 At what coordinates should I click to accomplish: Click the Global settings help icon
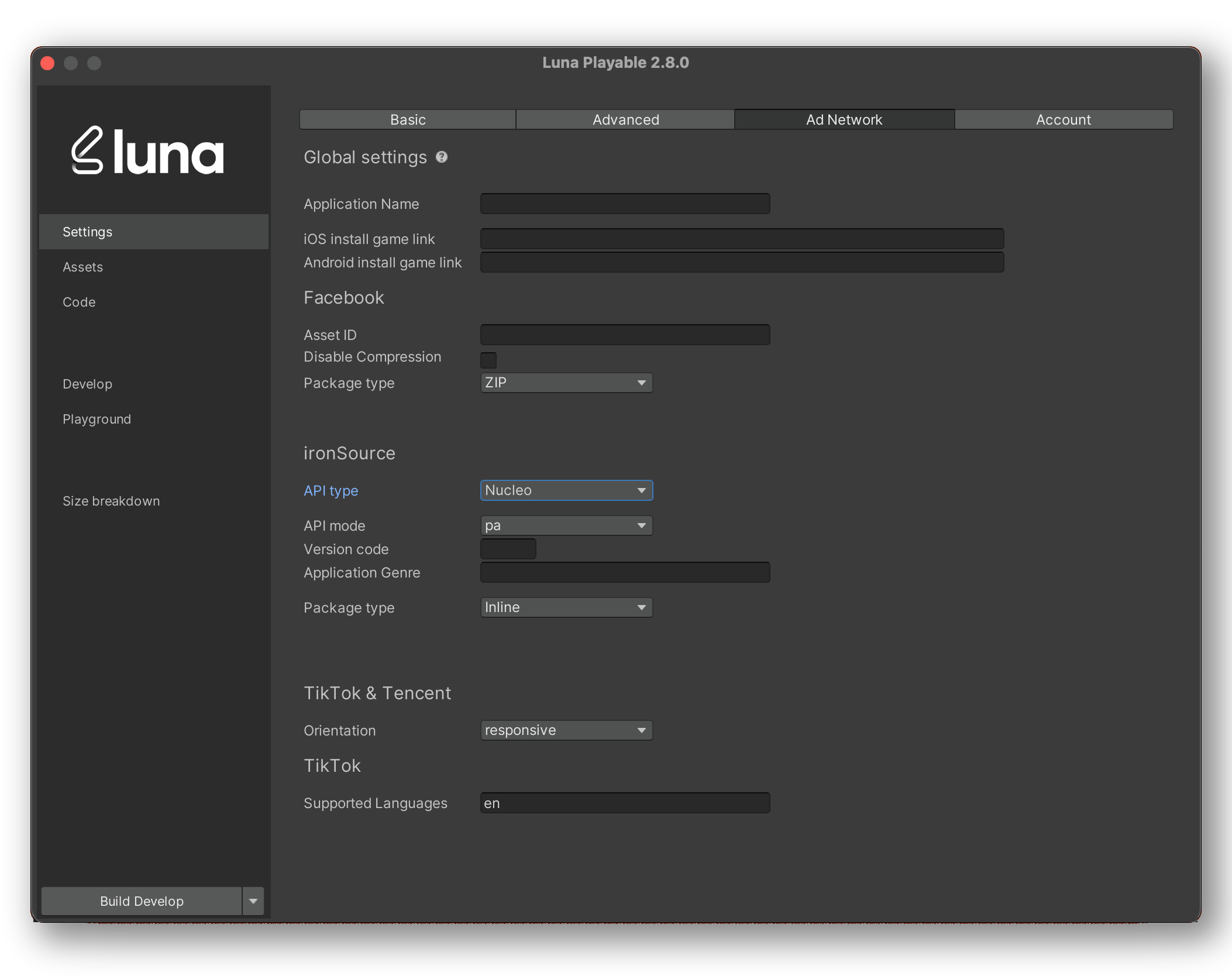[440, 156]
